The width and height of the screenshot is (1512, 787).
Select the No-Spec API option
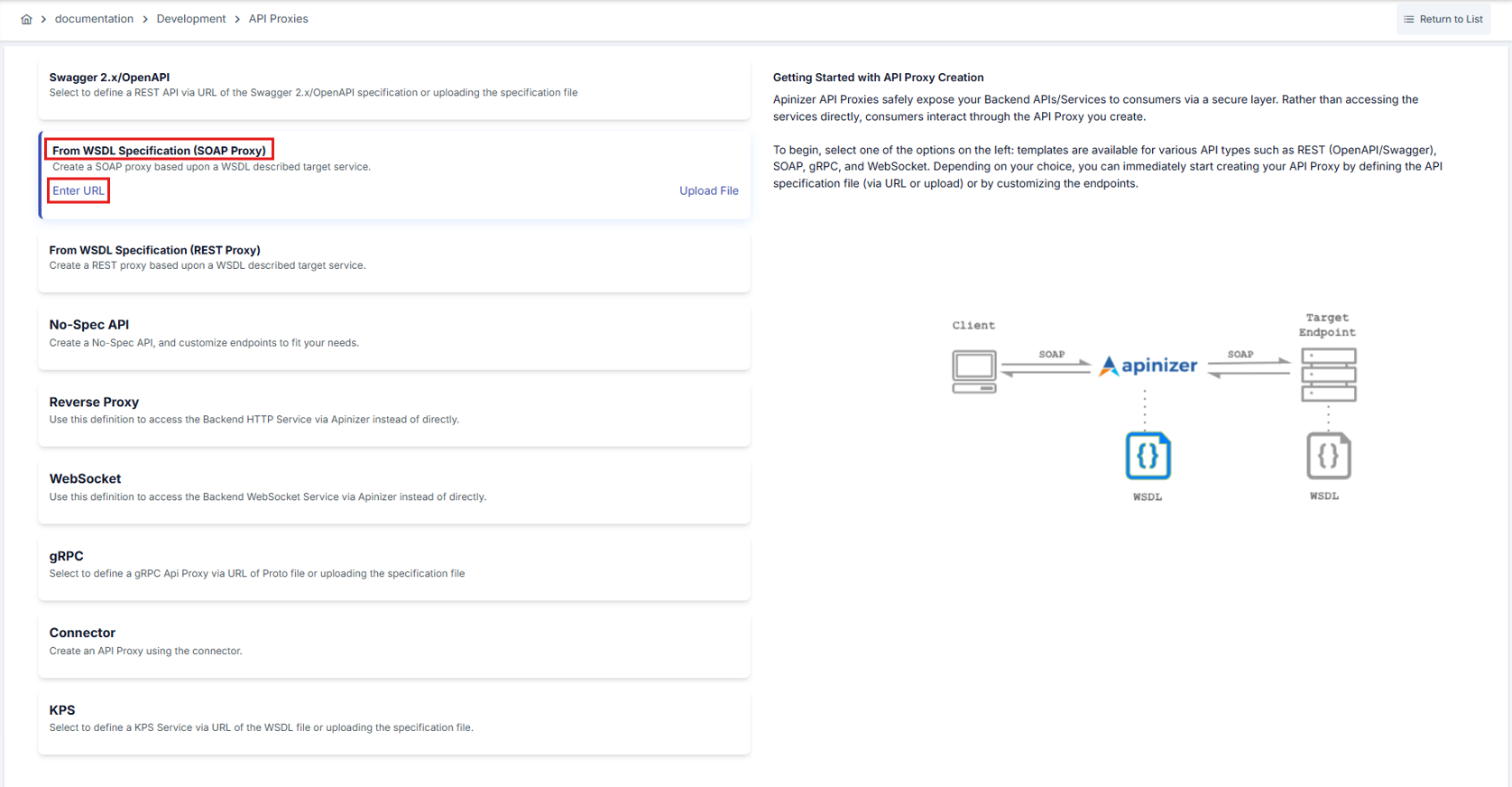point(394,336)
